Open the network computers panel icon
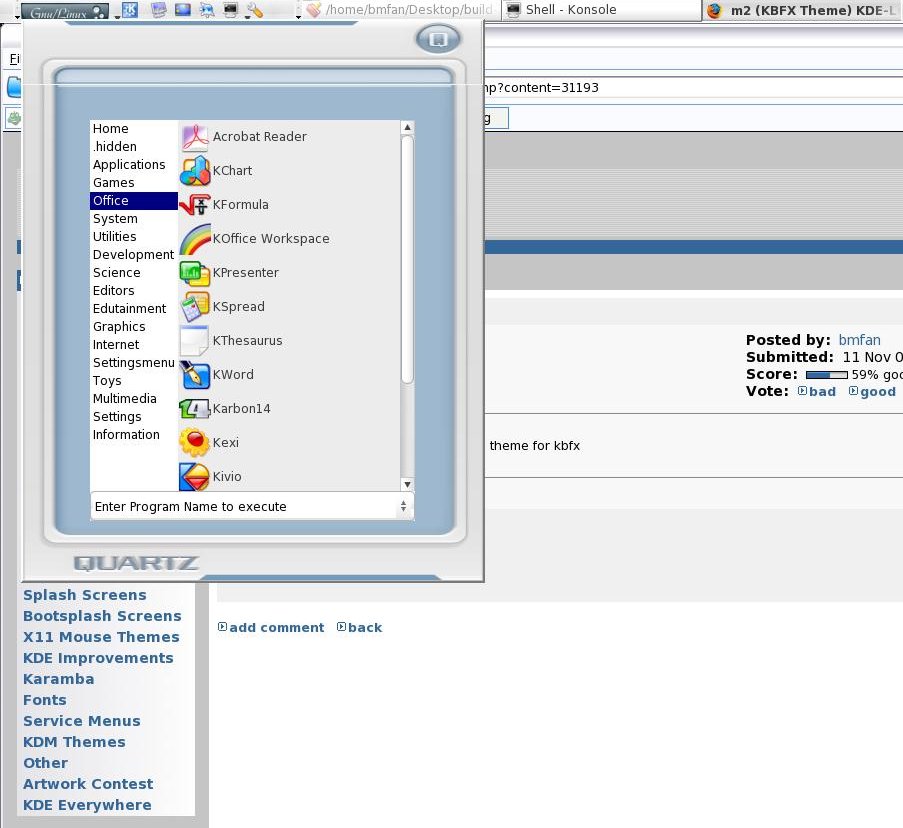The image size is (903, 828). point(207,10)
